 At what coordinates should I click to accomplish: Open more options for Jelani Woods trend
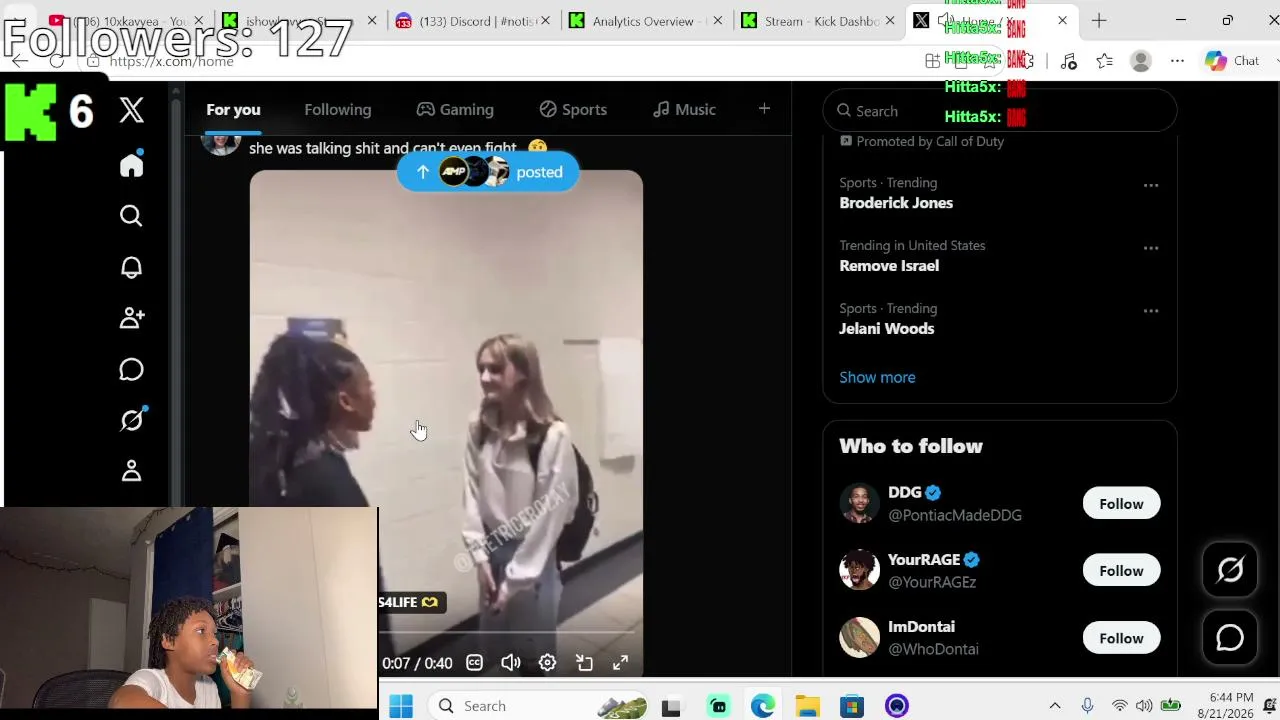click(x=1151, y=311)
